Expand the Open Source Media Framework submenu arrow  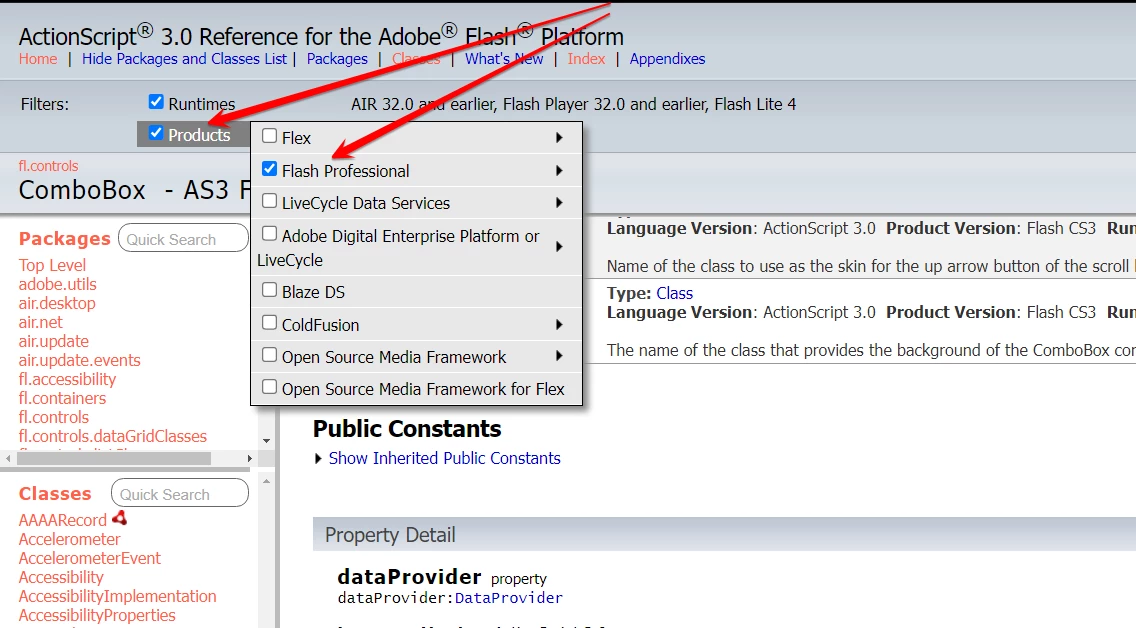tap(559, 356)
